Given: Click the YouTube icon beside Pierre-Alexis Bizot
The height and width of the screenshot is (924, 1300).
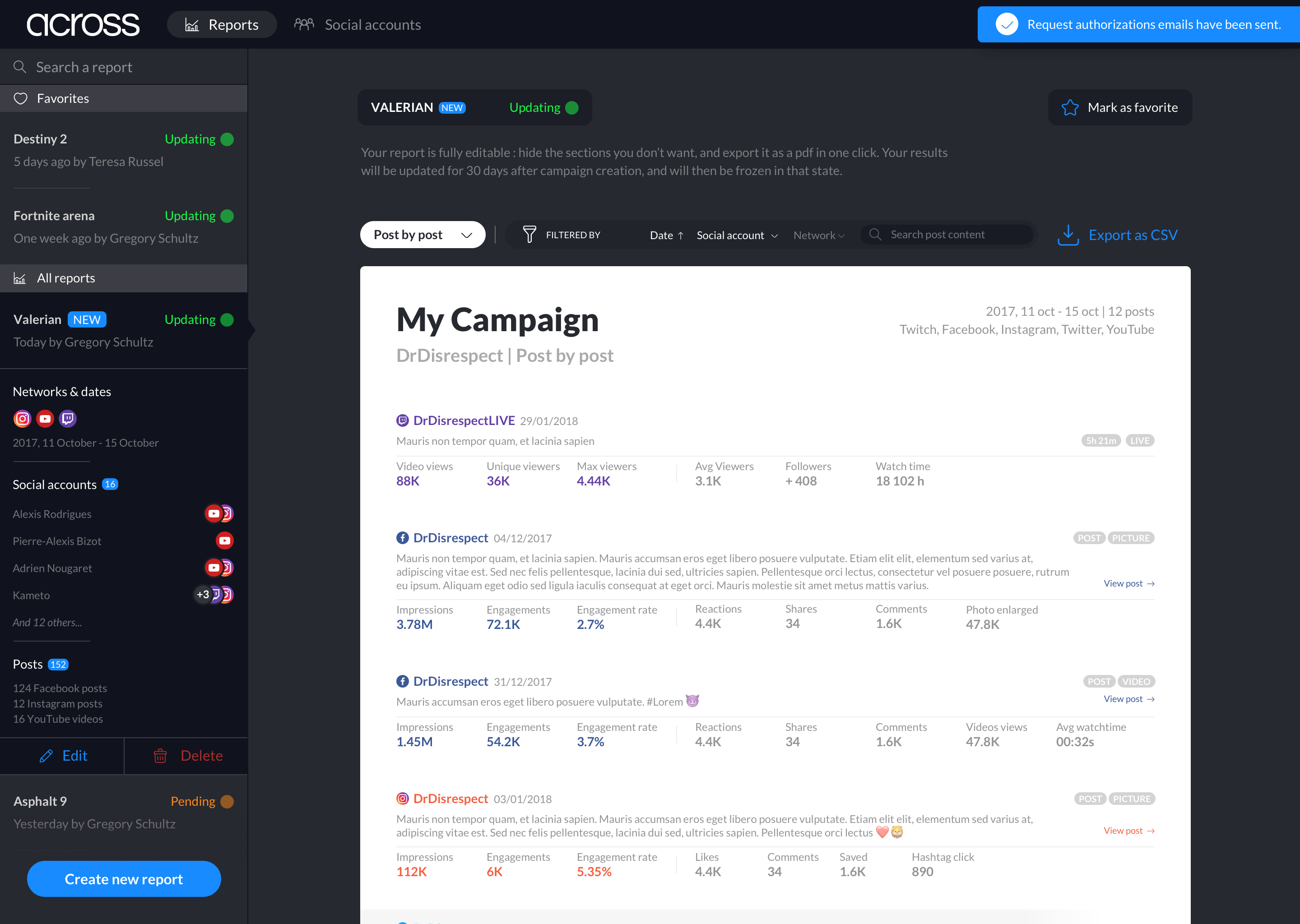Looking at the screenshot, I should point(224,541).
